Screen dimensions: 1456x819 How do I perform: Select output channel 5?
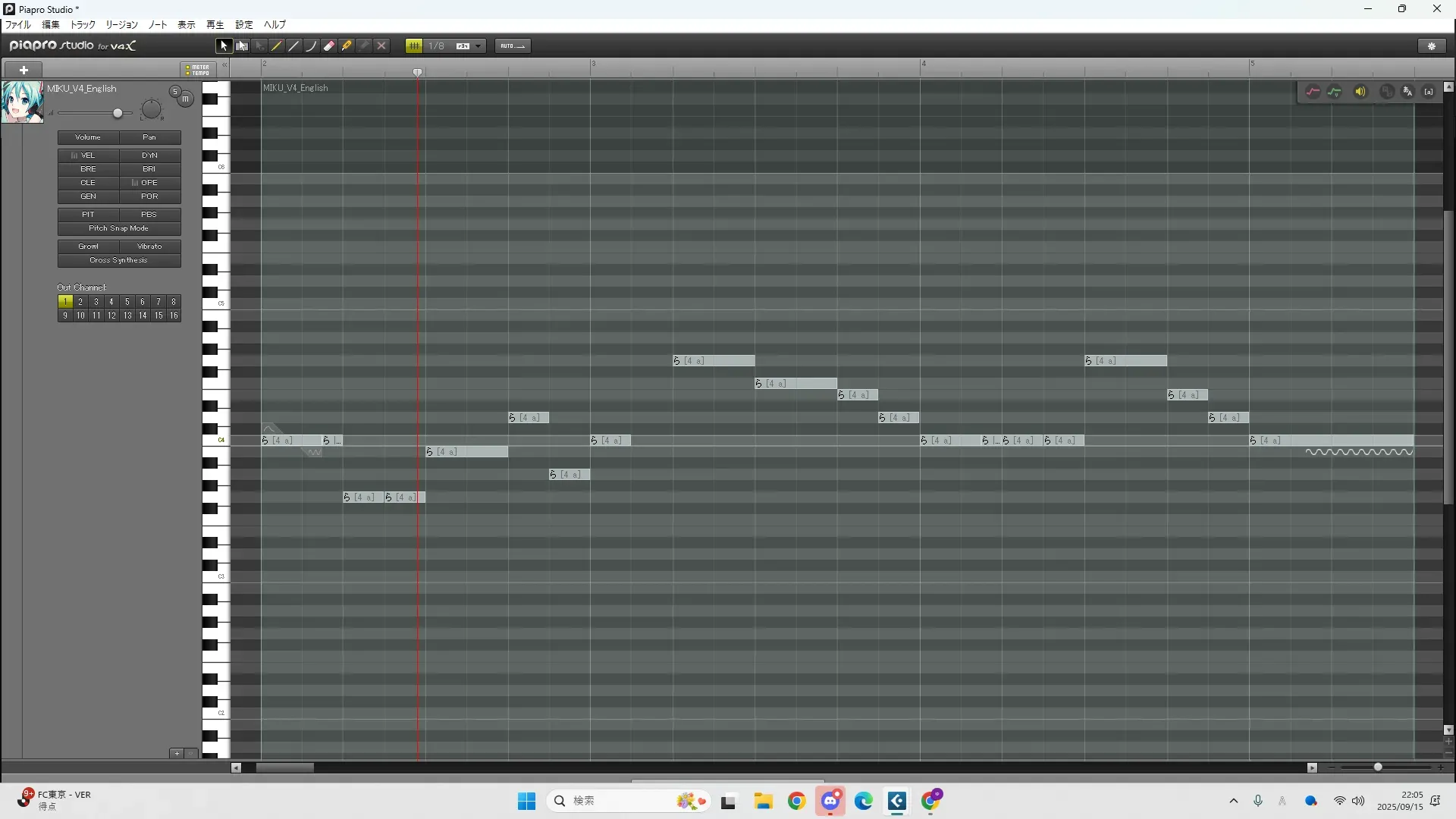point(127,302)
